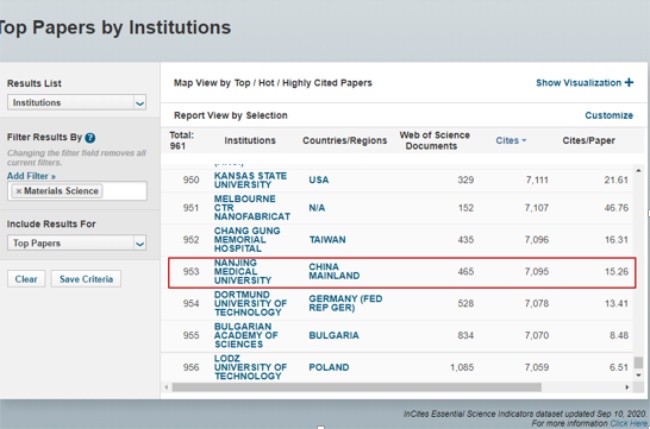
Task: Click the Web of Science Documents header
Action: 434,141
